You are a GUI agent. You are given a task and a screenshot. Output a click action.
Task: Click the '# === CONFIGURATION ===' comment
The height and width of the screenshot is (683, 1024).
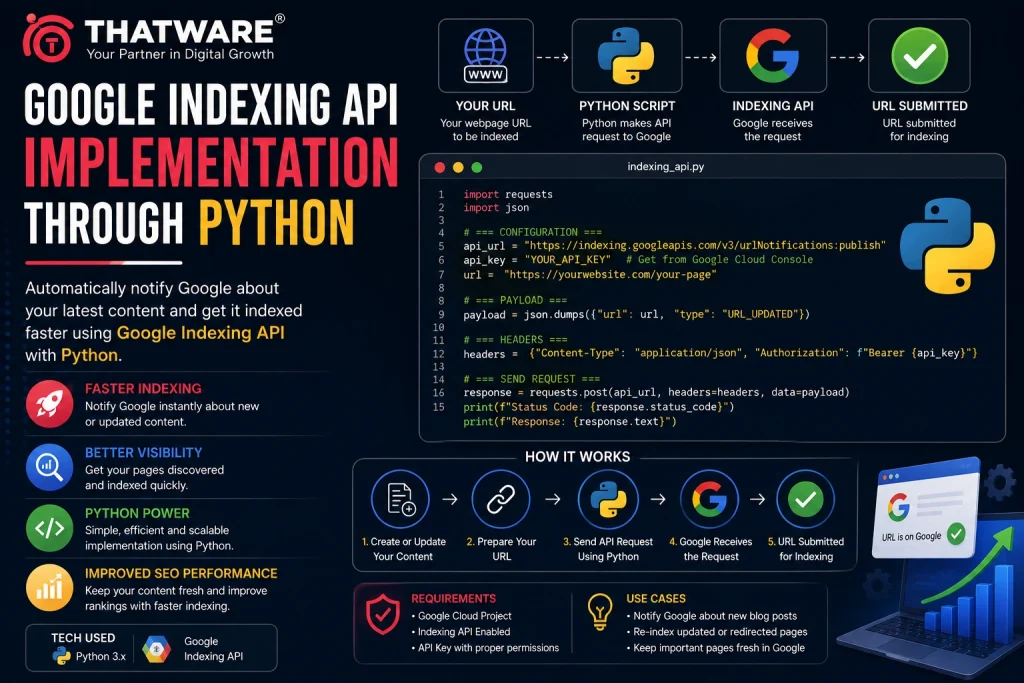pyautogui.click(x=533, y=232)
